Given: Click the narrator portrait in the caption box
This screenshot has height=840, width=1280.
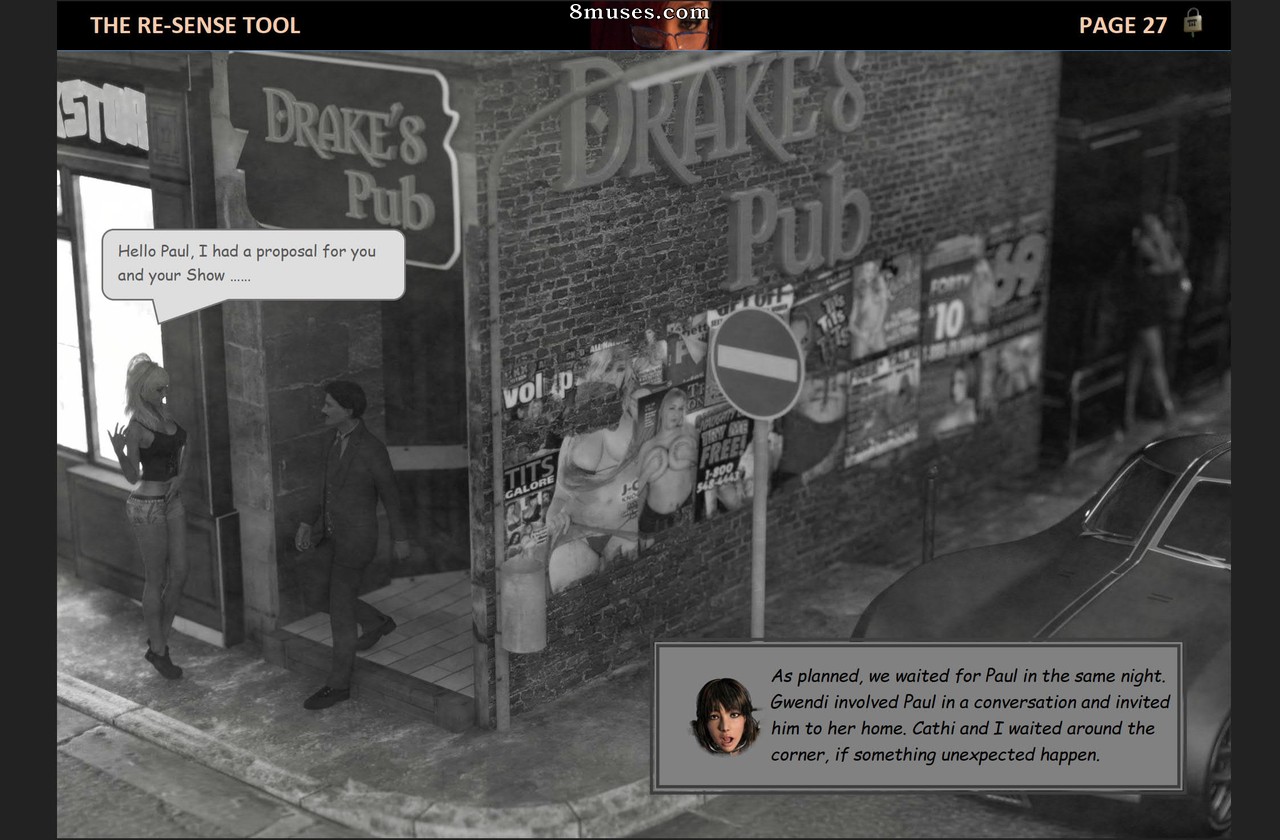Looking at the screenshot, I should (725, 716).
